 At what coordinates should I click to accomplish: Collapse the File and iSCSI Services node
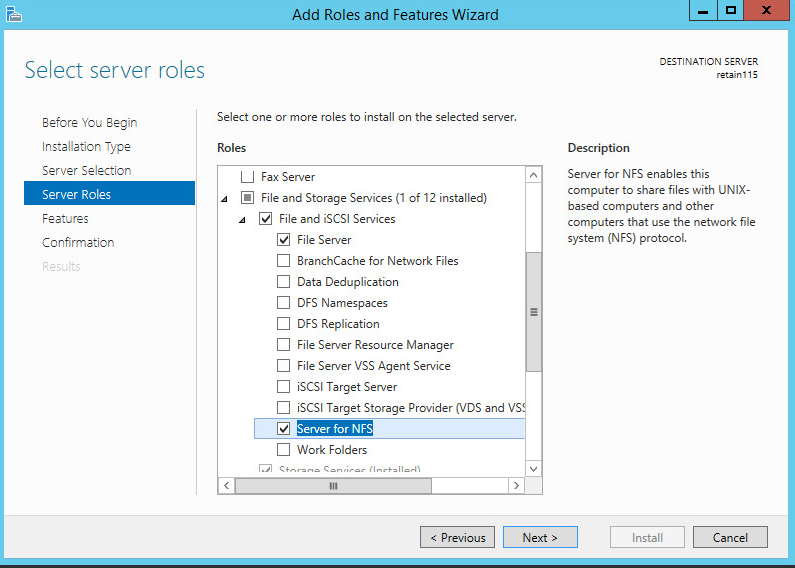tap(242, 219)
